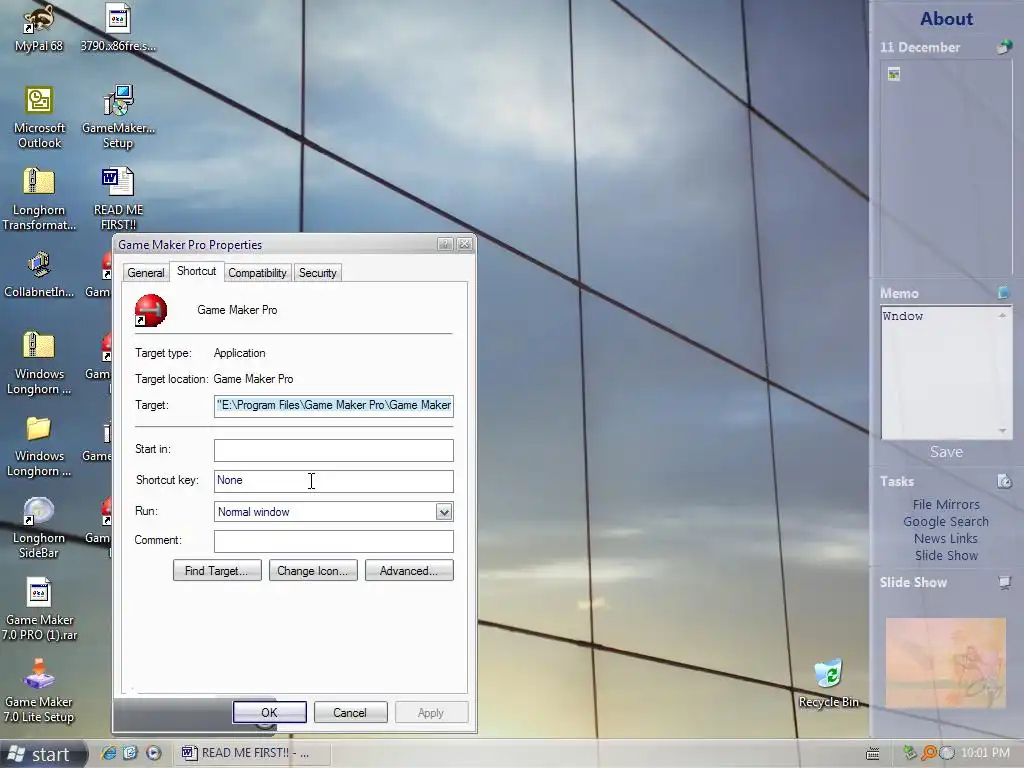
Task: Click the empty Start in field
Action: (x=334, y=450)
